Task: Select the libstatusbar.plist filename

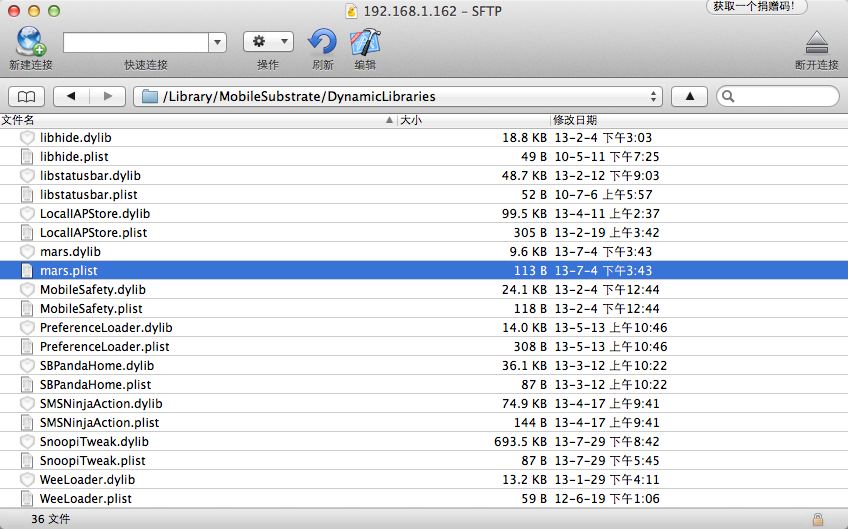Action: pos(89,194)
